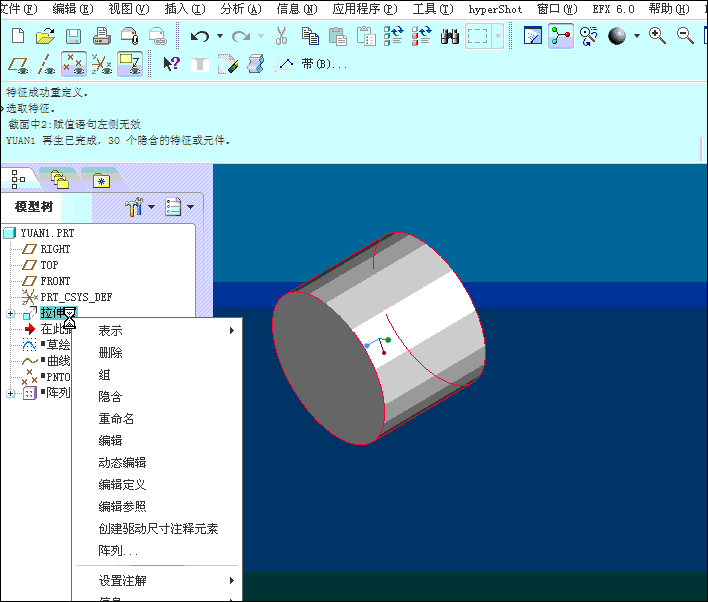The height and width of the screenshot is (602, 708).
Task: Open the hyperShot menu
Action: point(495,9)
